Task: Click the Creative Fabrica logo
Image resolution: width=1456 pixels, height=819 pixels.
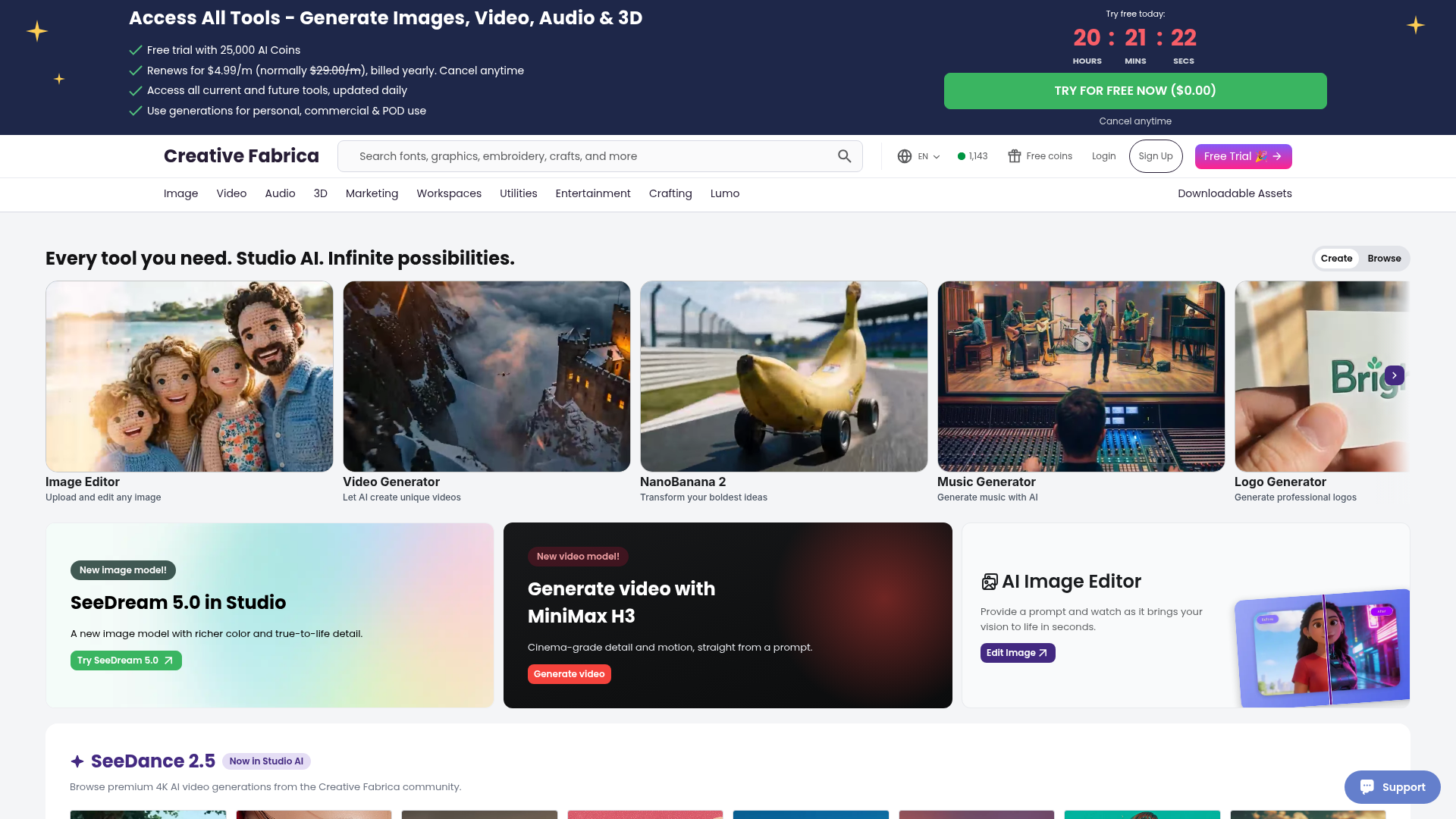Action: coord(241,156)
